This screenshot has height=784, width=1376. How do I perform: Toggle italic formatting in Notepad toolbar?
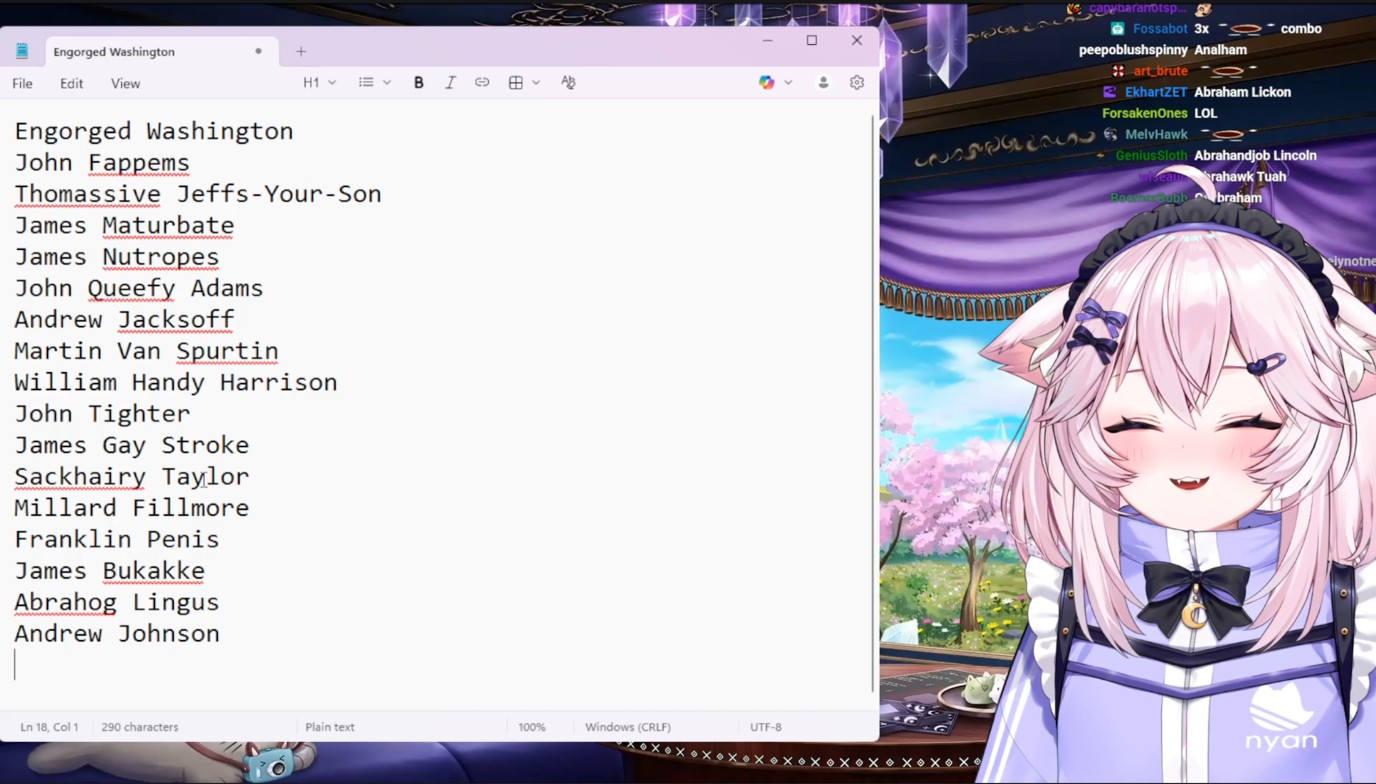click(x=450, y=83)
